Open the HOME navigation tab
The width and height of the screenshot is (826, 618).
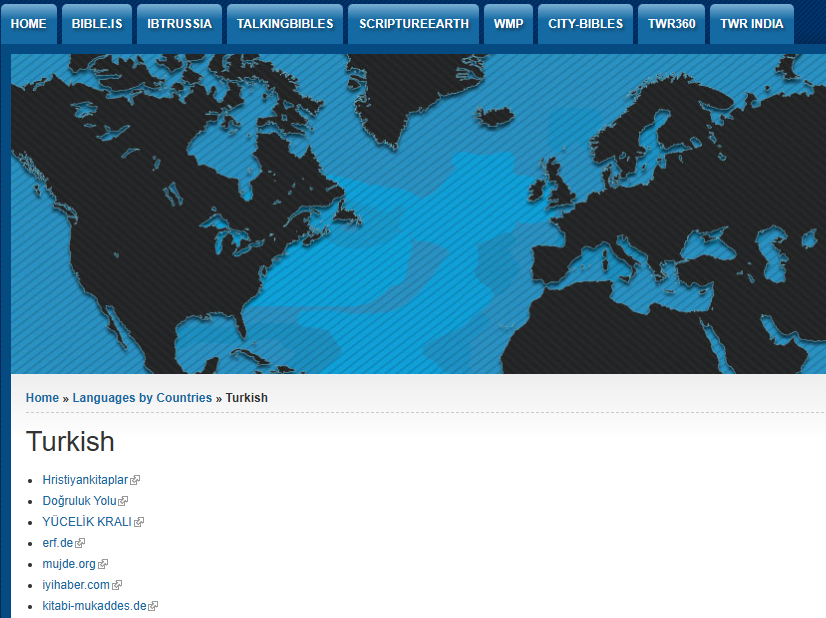click(28, 24)
